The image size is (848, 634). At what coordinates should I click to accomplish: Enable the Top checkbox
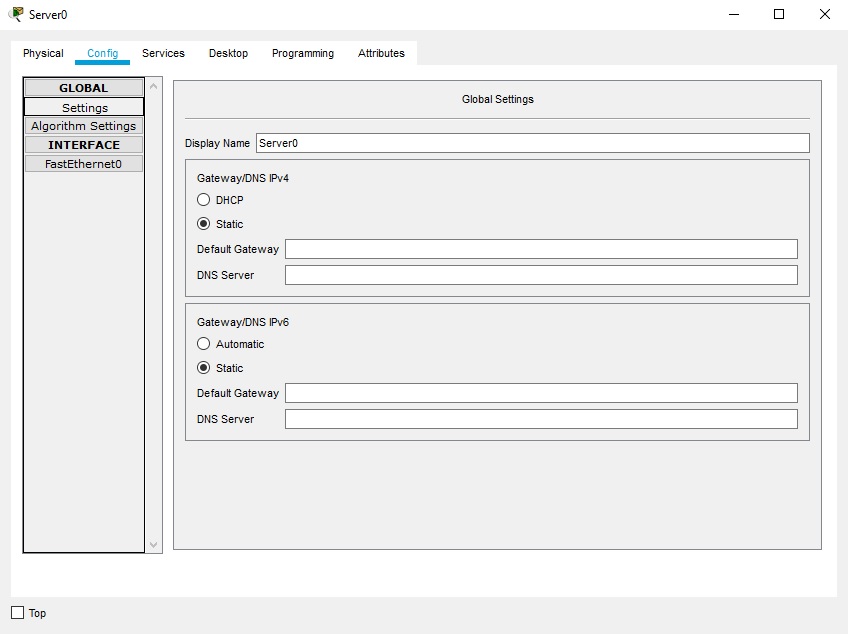point(18,612)
